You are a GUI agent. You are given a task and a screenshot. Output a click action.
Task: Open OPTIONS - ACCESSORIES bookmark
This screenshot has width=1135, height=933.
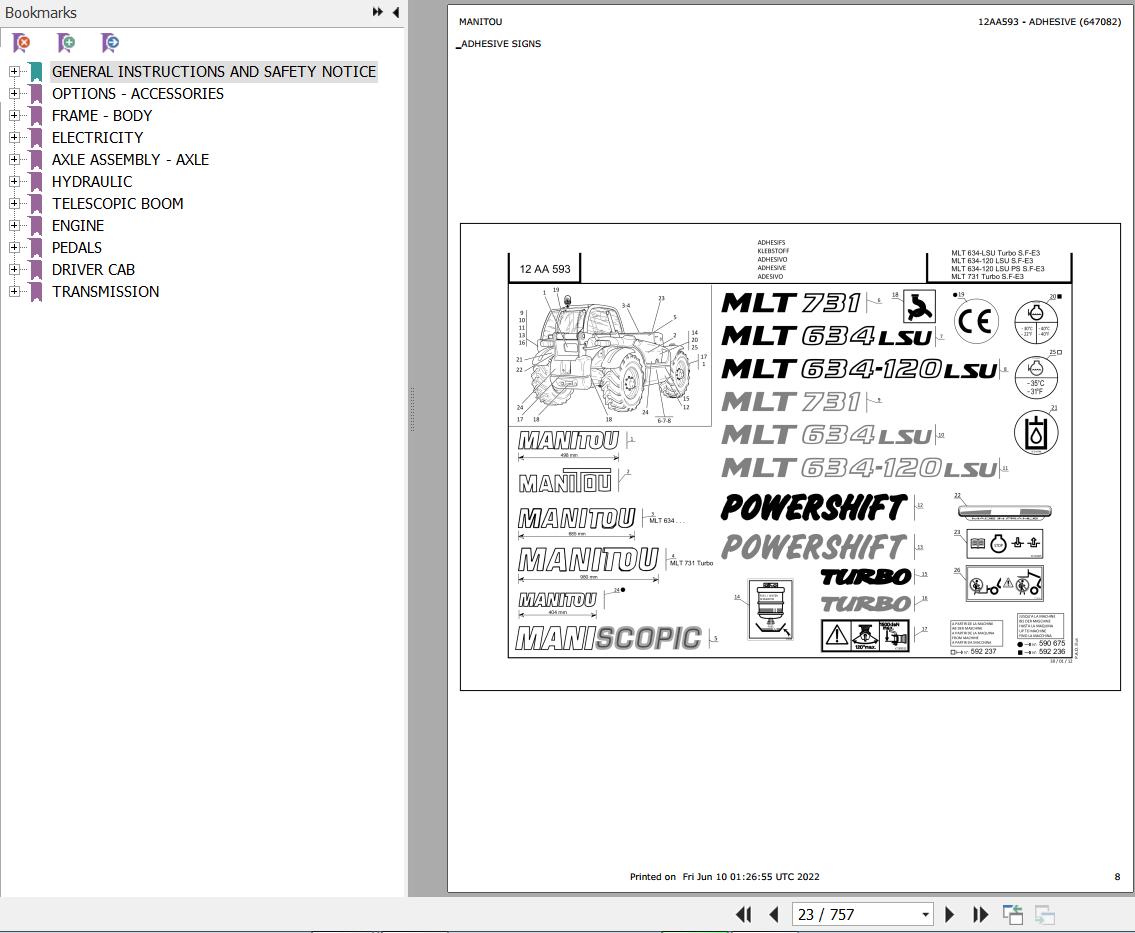(x=138, y=93)
